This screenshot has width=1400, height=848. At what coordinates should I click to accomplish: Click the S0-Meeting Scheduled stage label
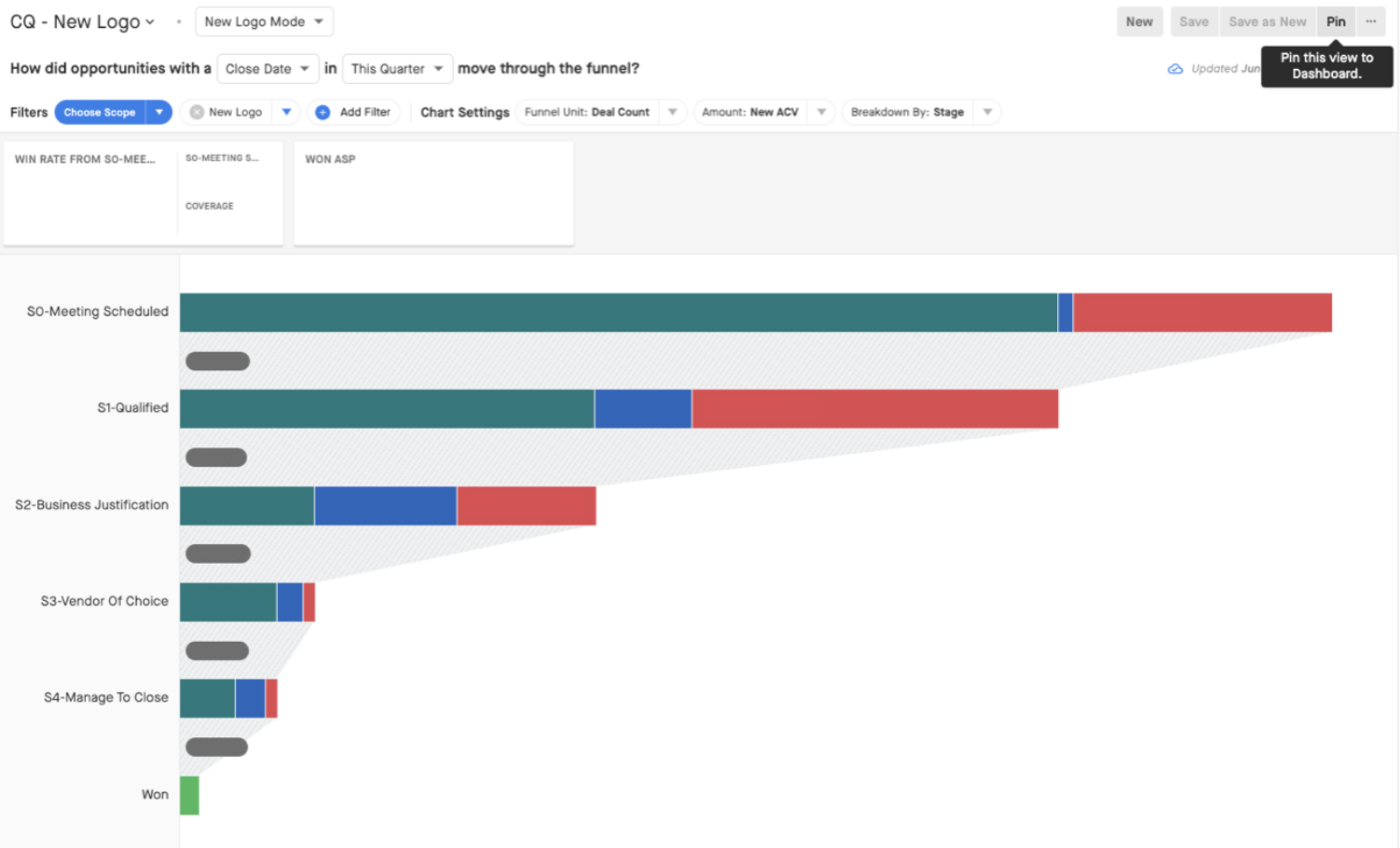(x=98, y=311)
